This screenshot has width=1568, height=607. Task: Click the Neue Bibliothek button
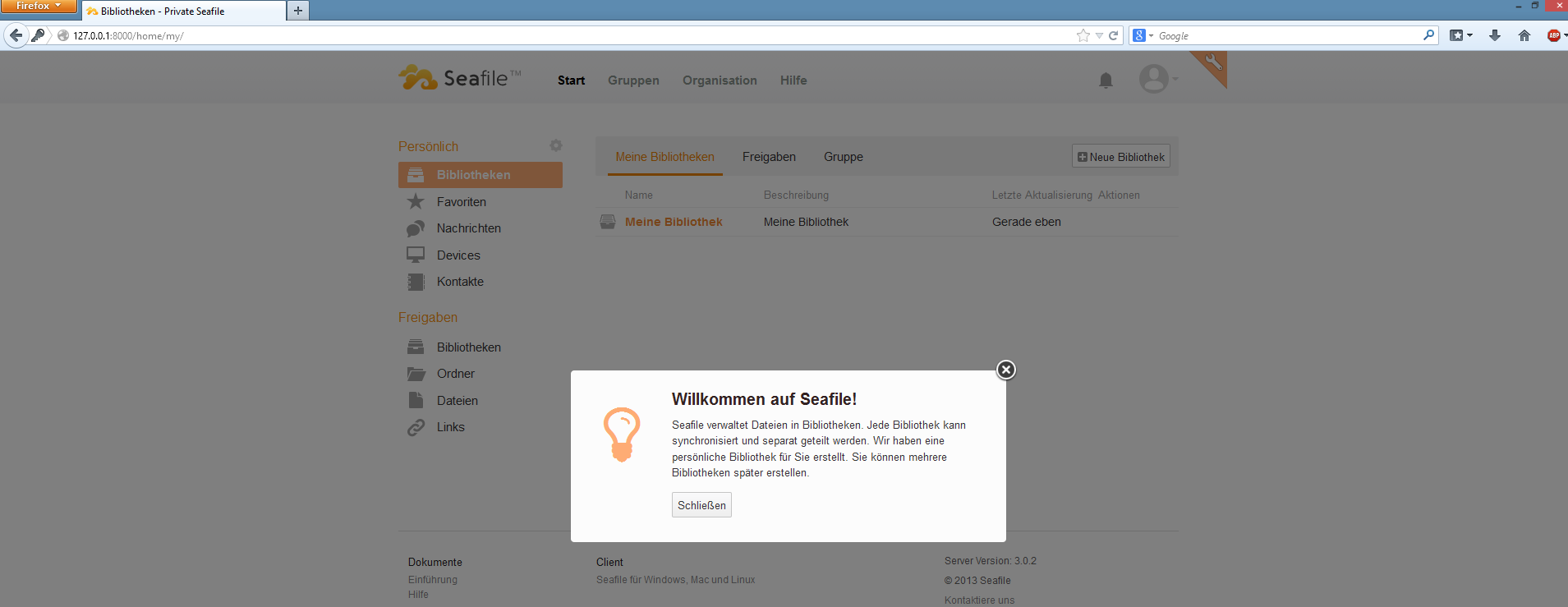click(1121, 157)
